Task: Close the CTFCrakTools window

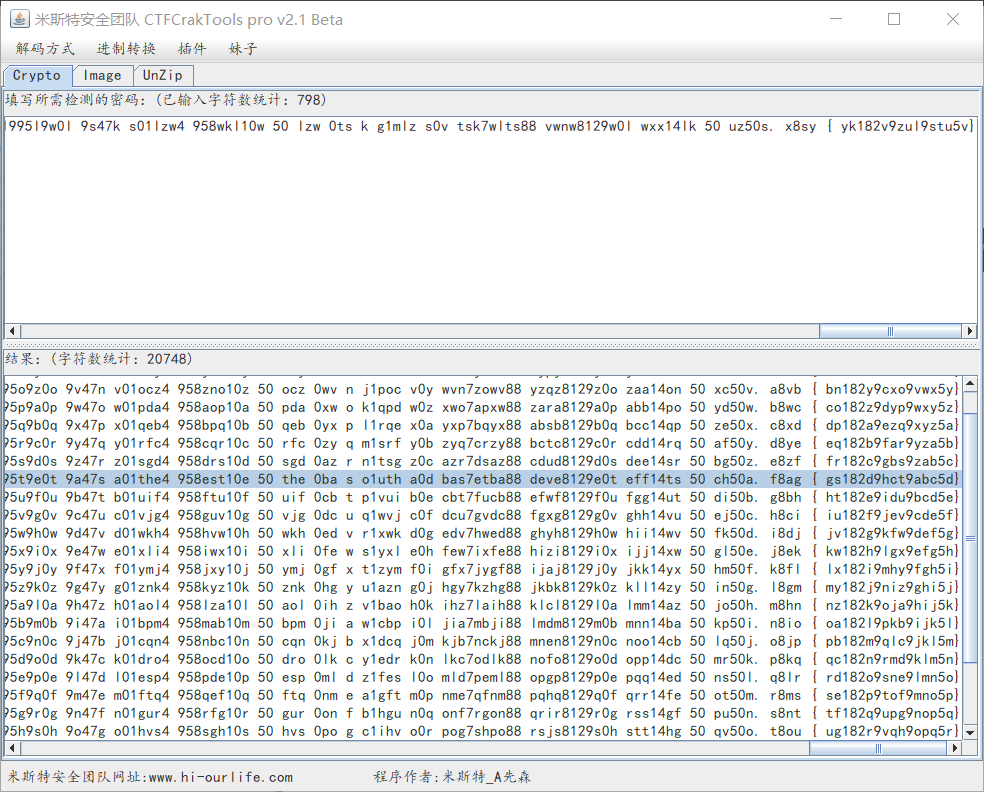Action: [x=953, y=19]
